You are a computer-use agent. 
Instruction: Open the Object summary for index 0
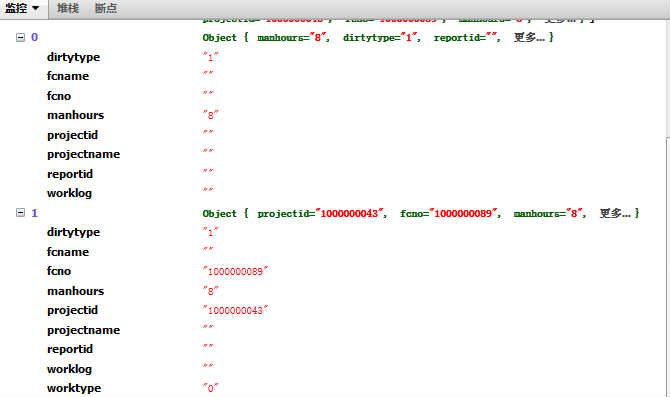pyautogui.click(x=378, y=38)
